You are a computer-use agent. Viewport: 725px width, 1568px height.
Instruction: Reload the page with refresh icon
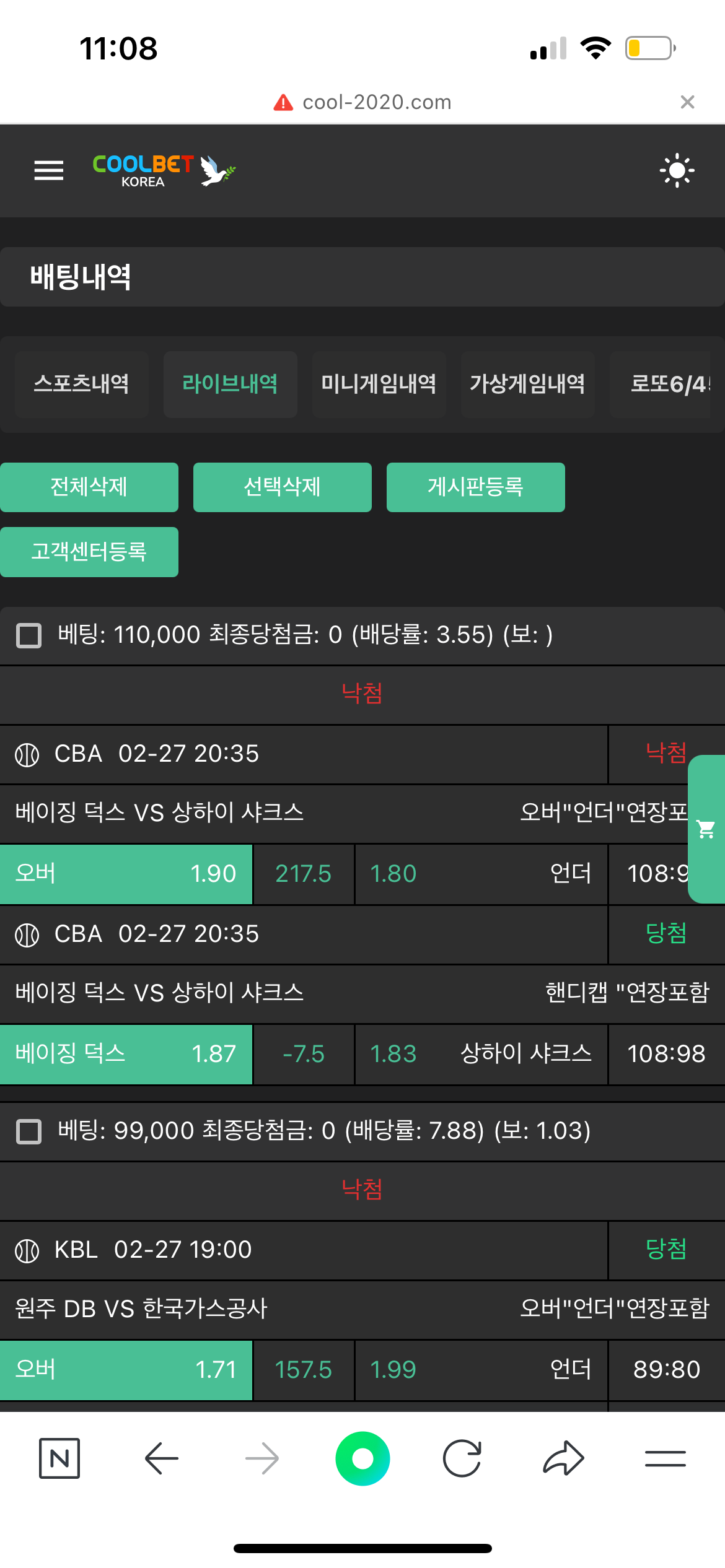462,1458
